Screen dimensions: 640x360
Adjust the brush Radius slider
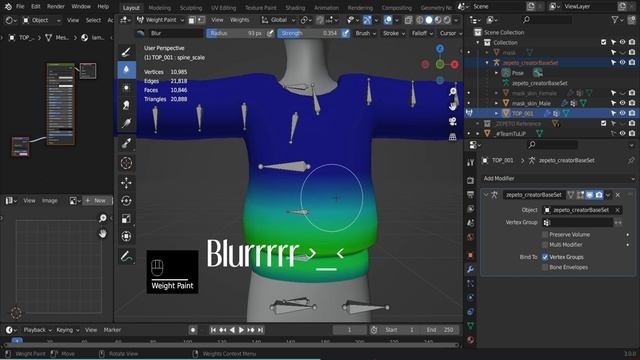click(236, 33)
